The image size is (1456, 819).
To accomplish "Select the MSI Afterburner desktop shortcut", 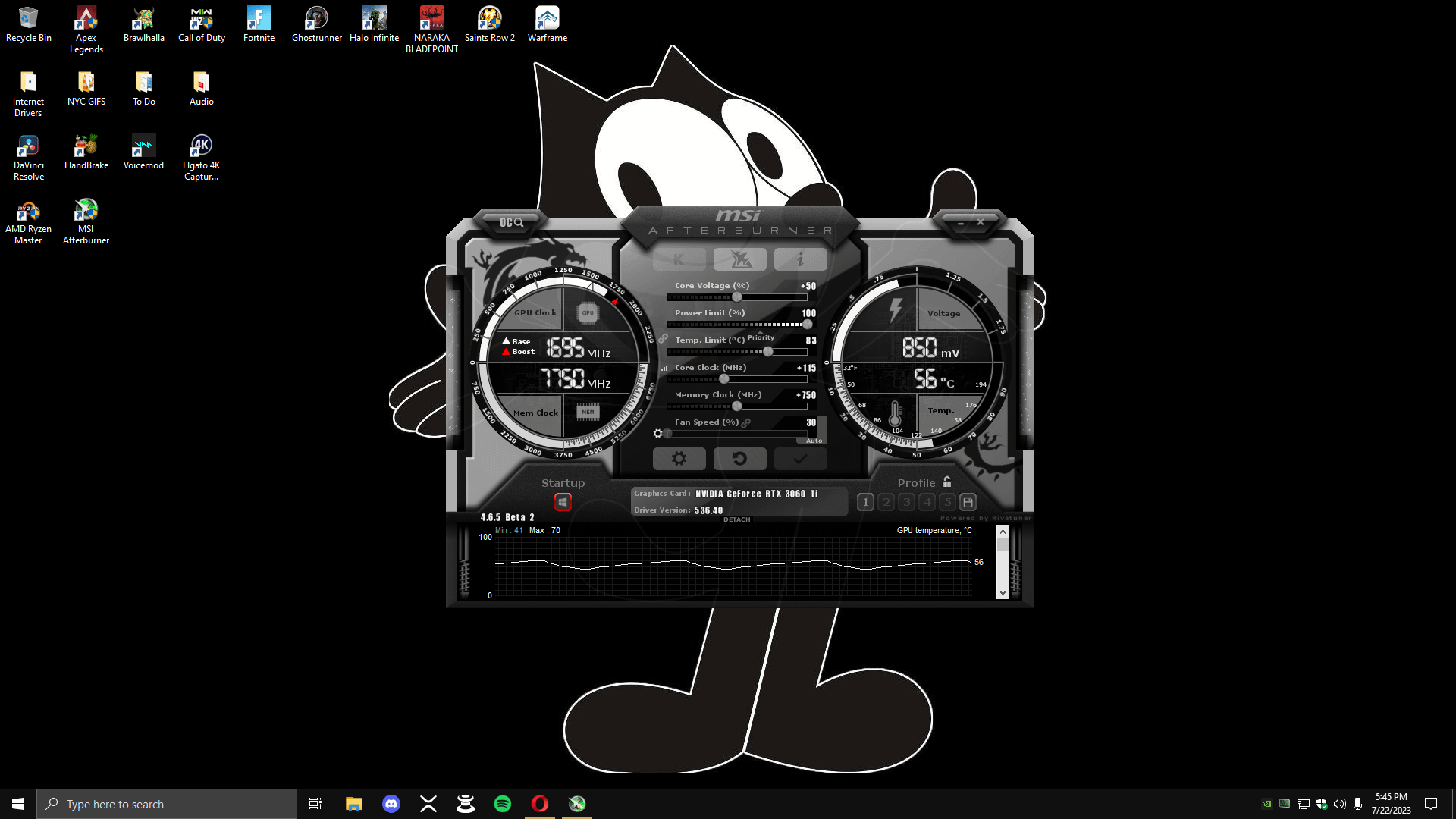I will 86,221.
